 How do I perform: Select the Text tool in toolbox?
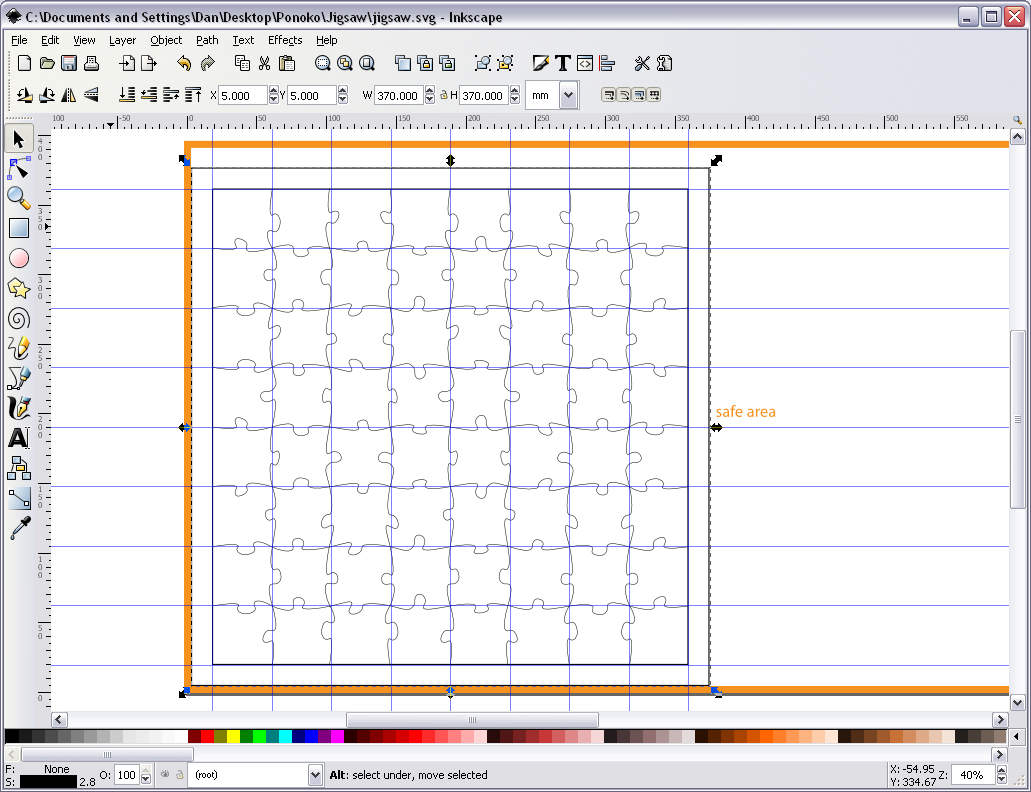coord(18,438)
